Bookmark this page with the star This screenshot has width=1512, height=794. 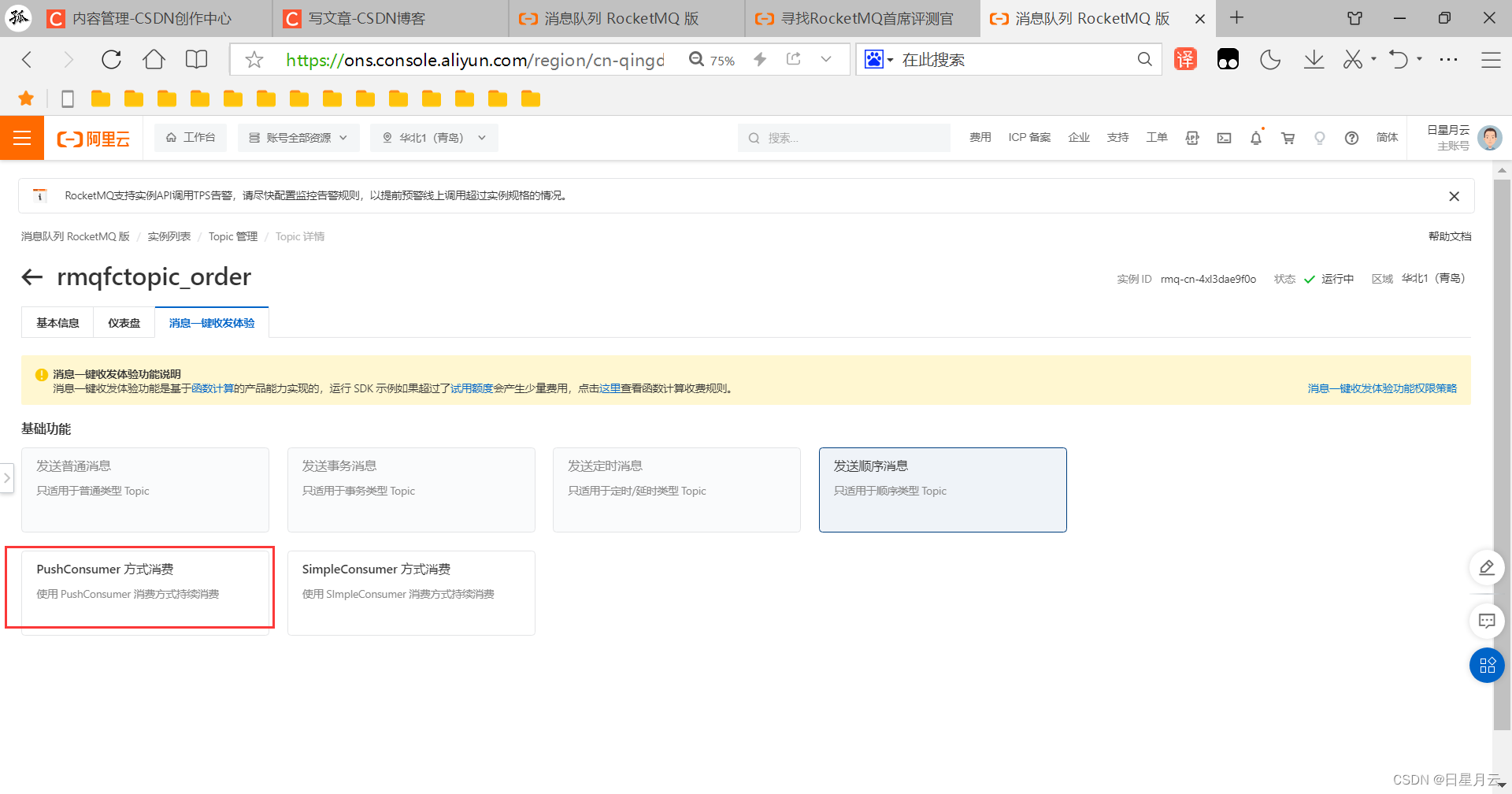(254, 60)
